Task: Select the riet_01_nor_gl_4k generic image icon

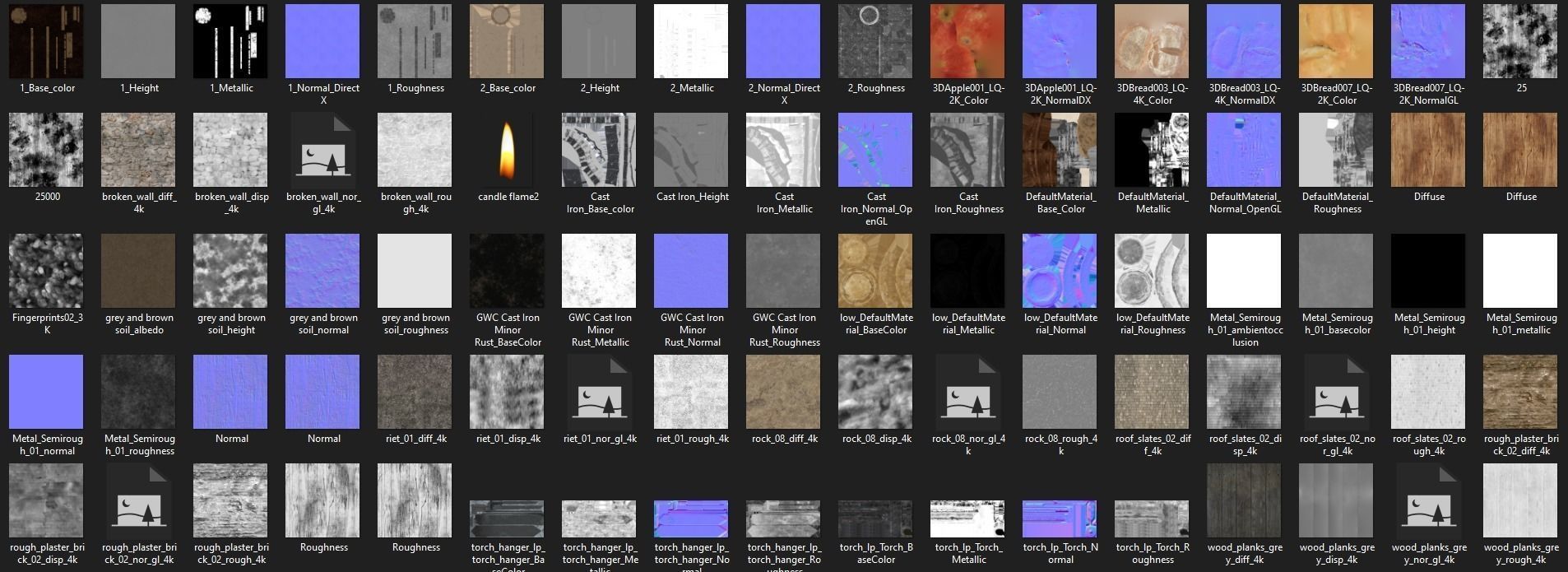Action: tap(600, 392)
